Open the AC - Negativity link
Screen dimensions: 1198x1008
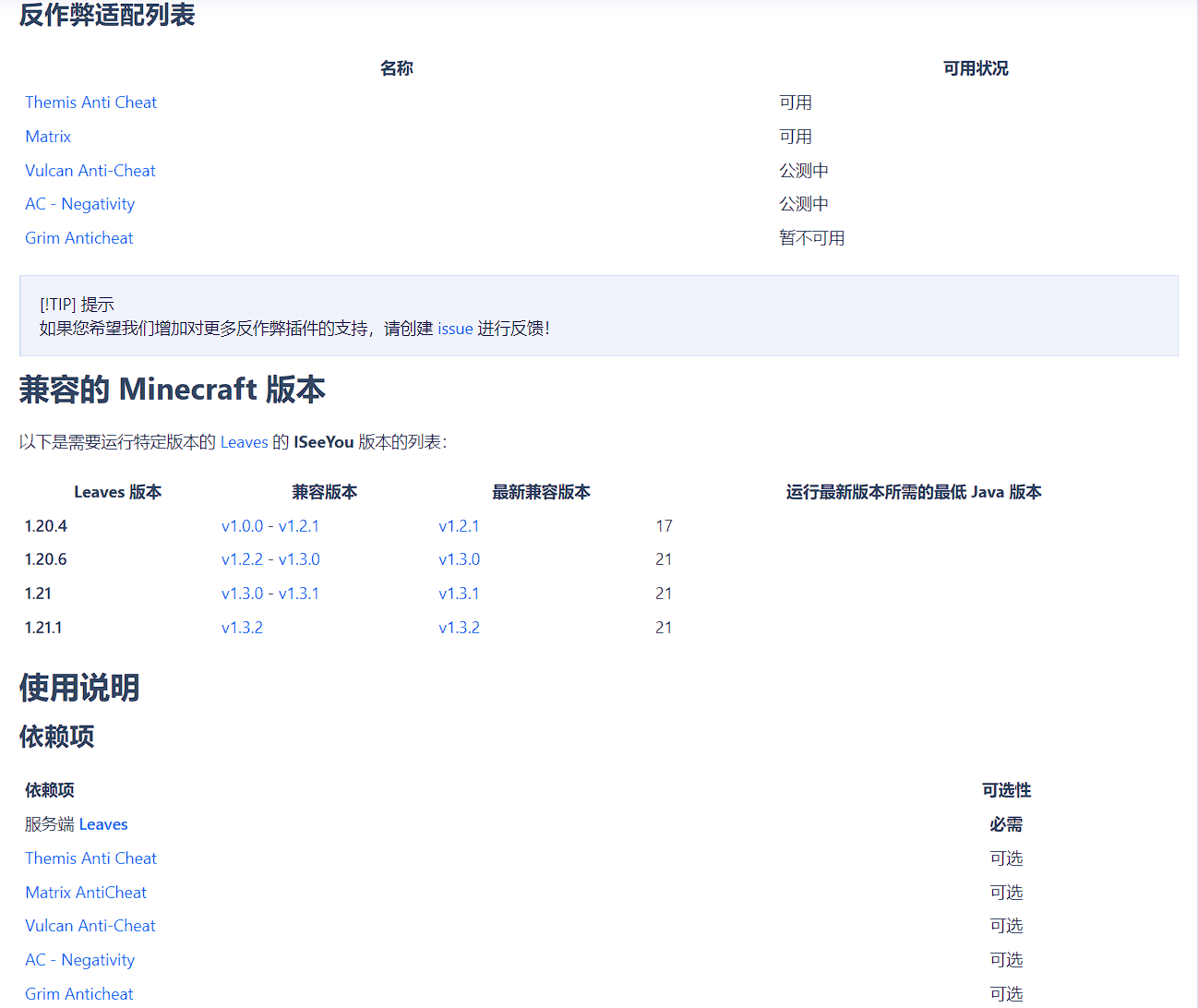click(79, 203)
